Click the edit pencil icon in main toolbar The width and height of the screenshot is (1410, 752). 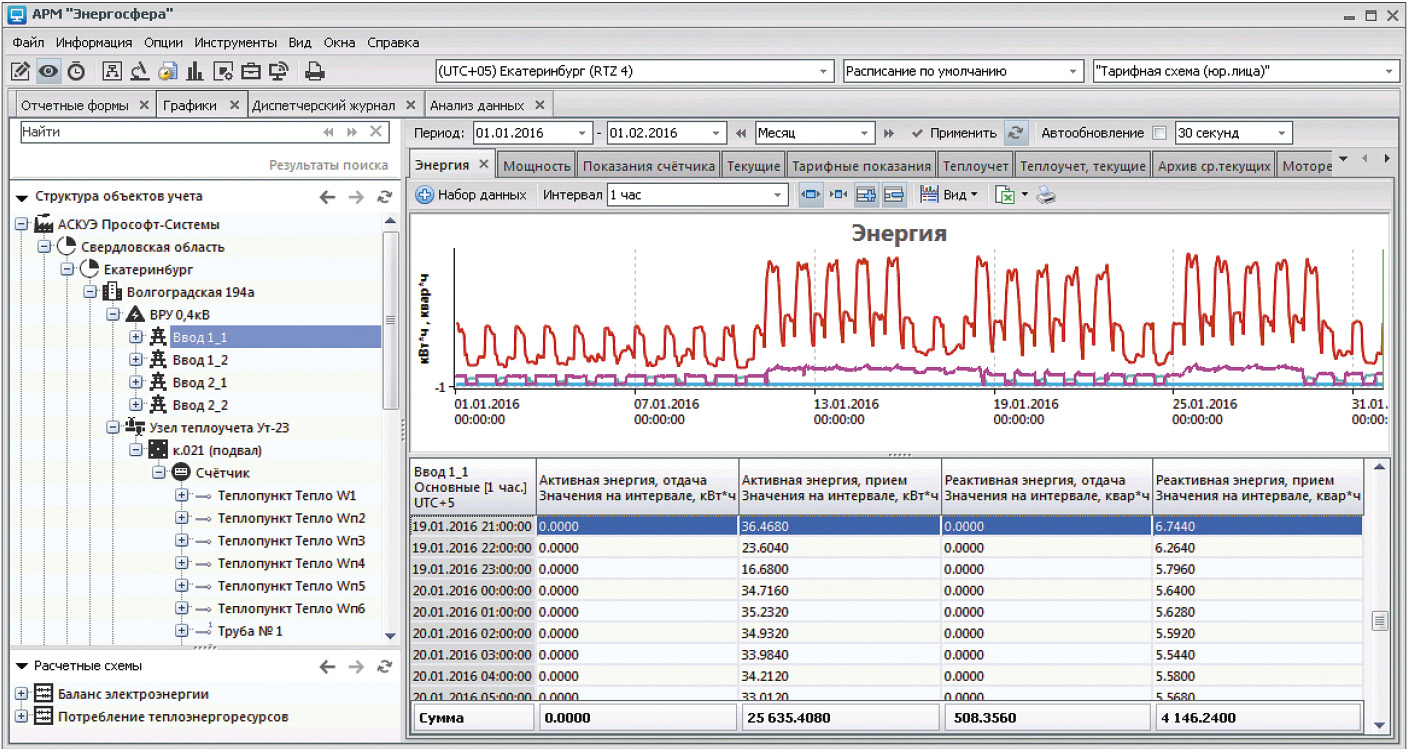(20, 71)
